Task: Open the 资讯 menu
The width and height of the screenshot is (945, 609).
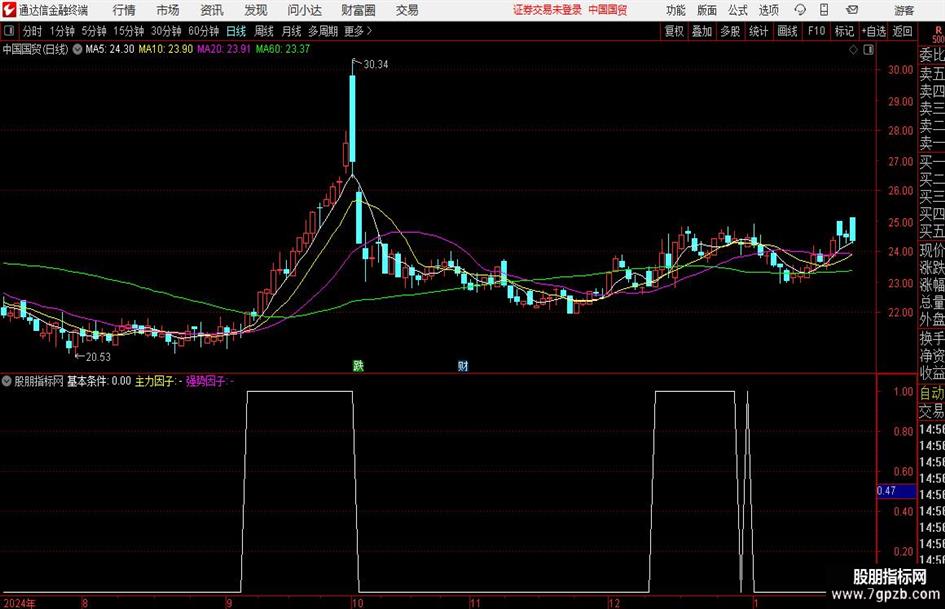Action: (212, 10)
